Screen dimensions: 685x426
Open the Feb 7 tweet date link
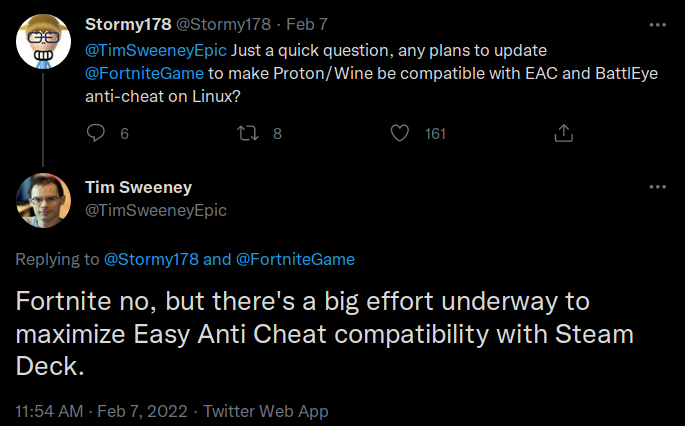pos(307,24)
